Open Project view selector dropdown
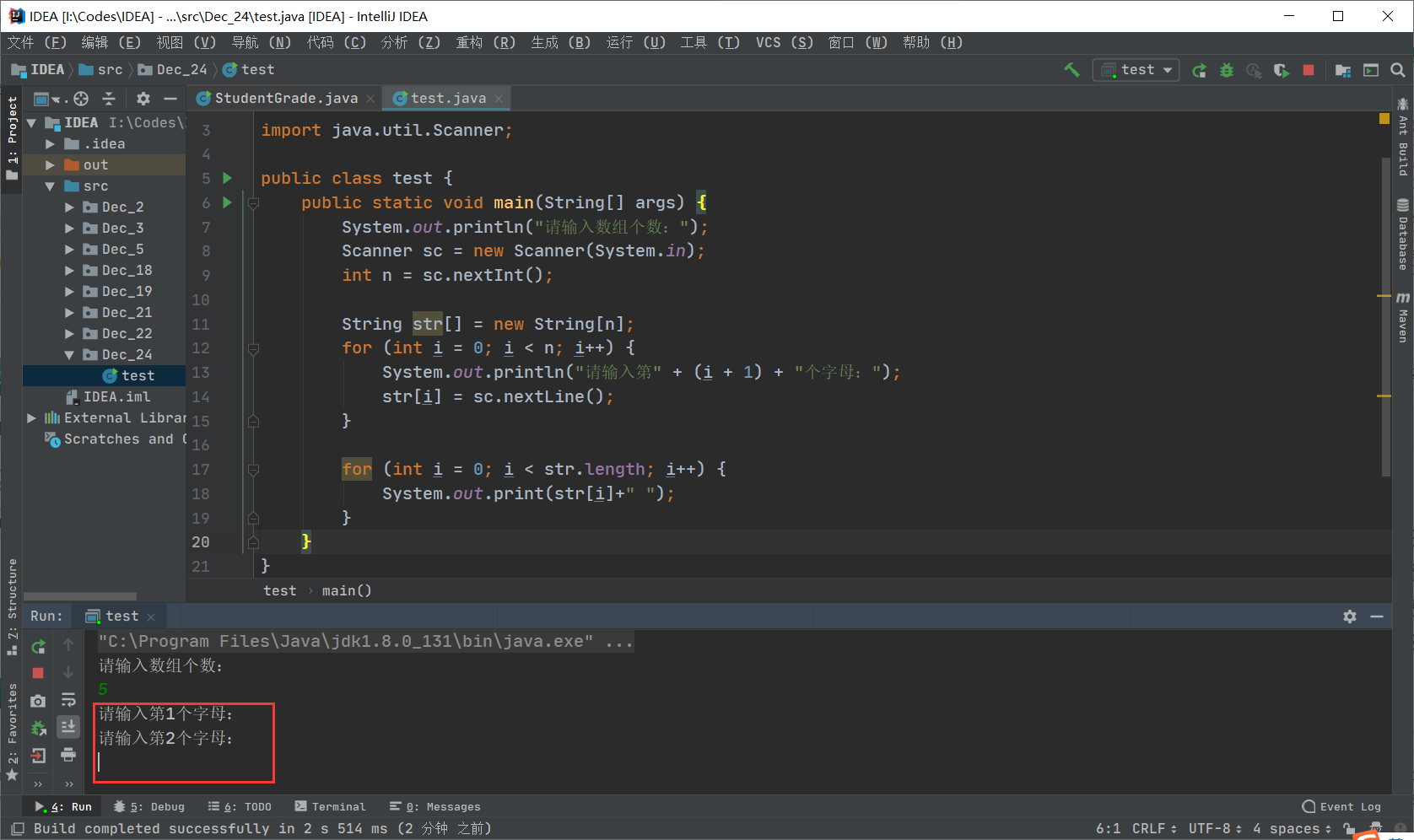 pos(46,99)
